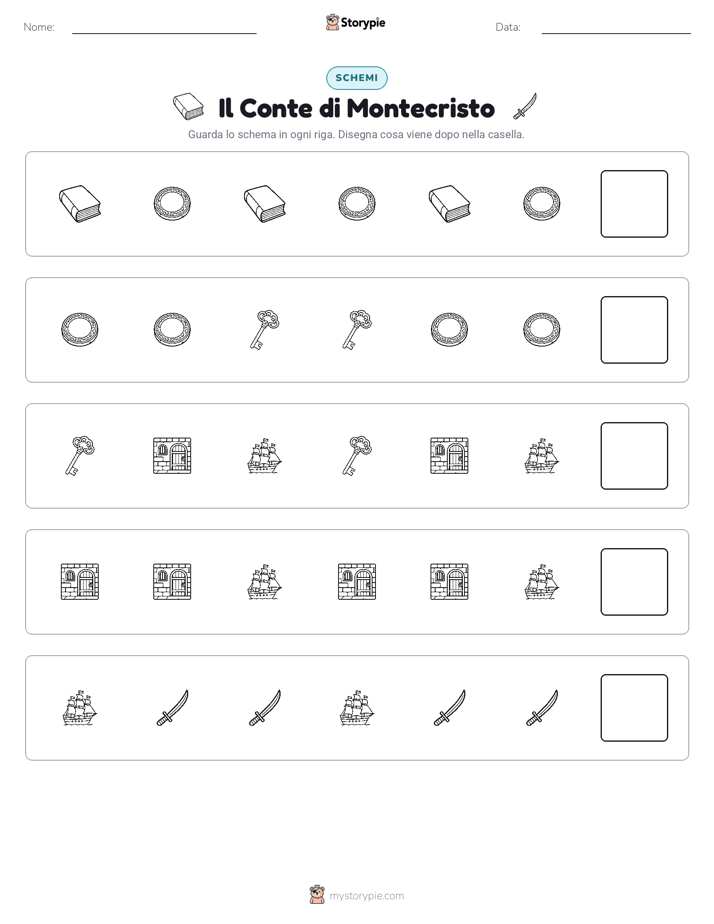Image resolution: width=714 pixels, height=924 pixels.
Task: Click the empty answer box in row one
Action: pyautogui.click(x=634, y=204)
